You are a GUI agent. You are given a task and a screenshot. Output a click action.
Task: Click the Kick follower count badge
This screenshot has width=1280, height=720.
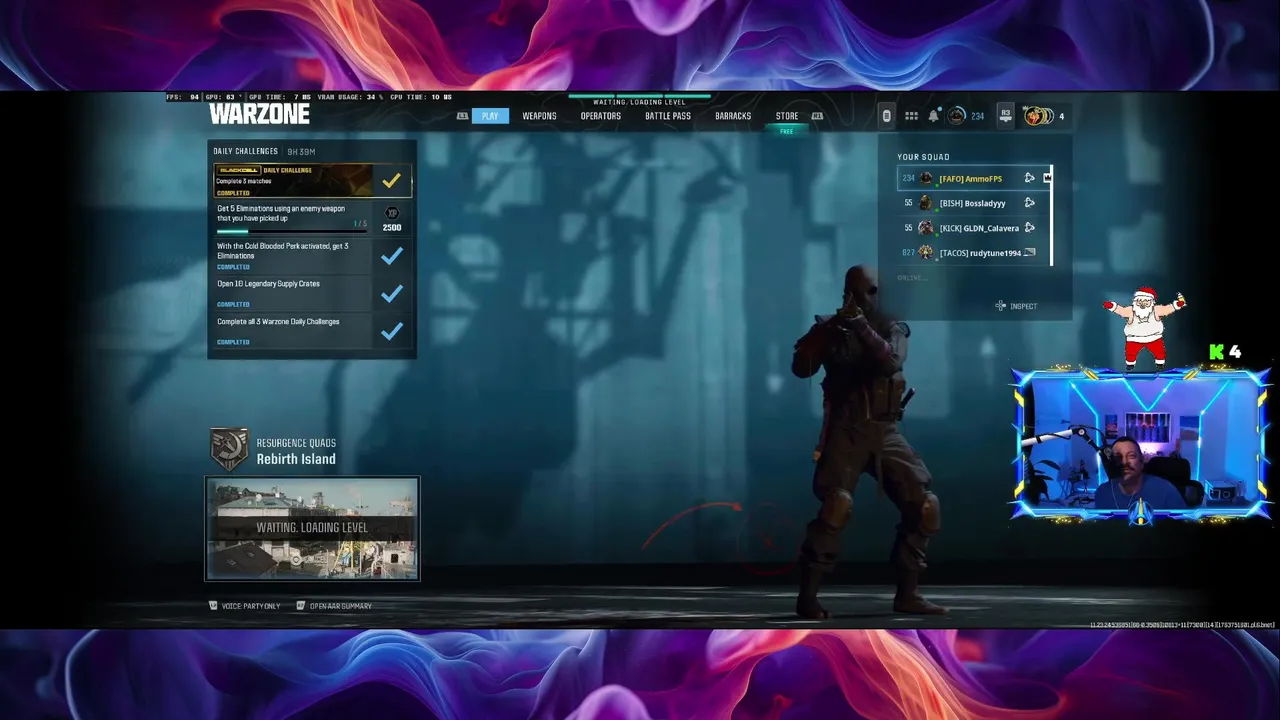click(1225, 352)
